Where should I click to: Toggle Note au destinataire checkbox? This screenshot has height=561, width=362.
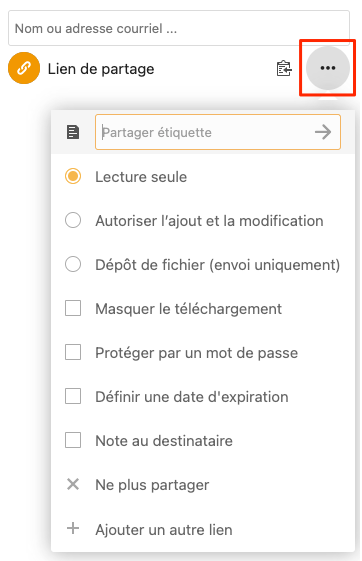[x=73, y=440]
